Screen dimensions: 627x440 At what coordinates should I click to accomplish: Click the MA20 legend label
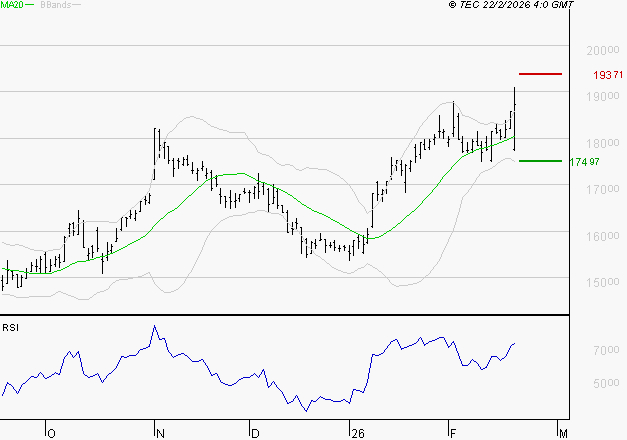(12, 5)
